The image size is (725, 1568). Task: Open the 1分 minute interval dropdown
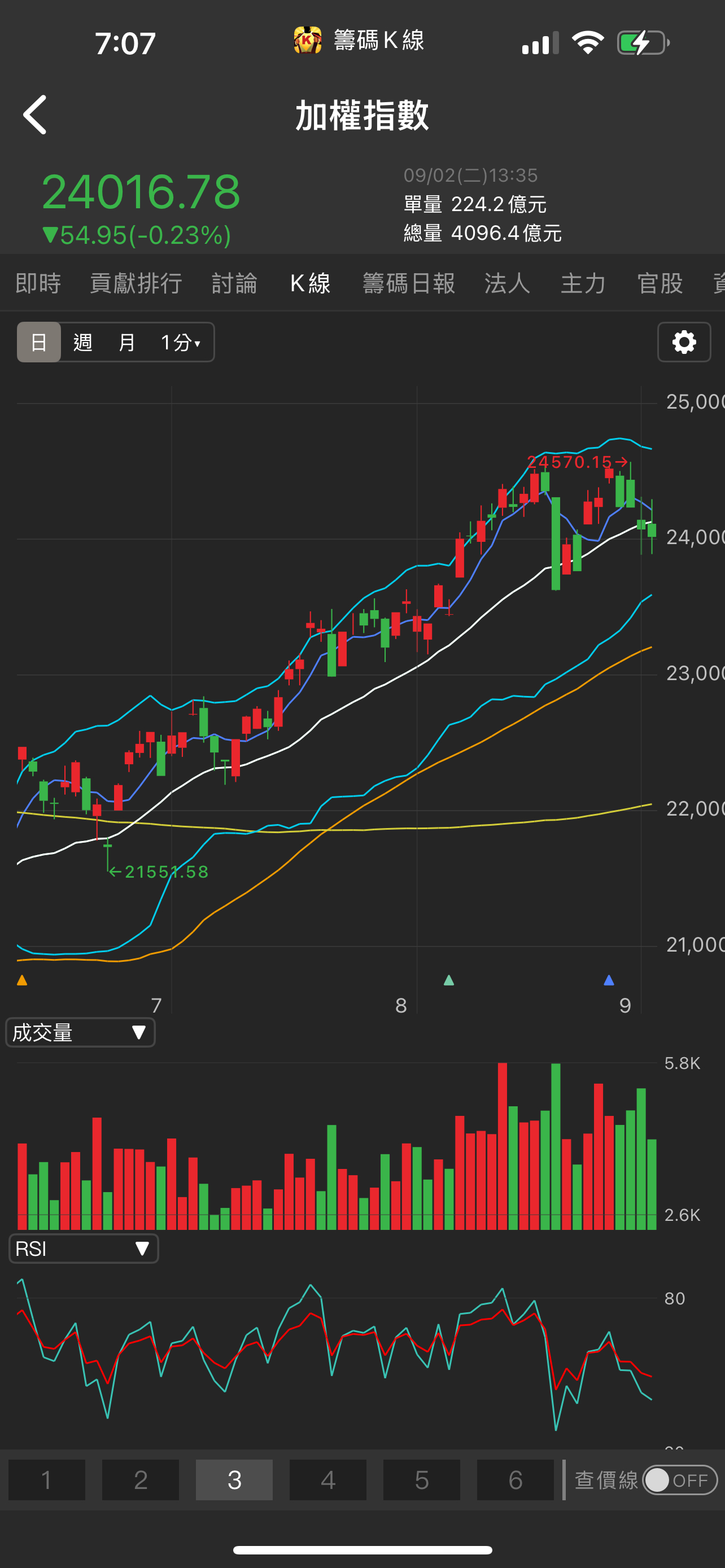click(181, 342)
